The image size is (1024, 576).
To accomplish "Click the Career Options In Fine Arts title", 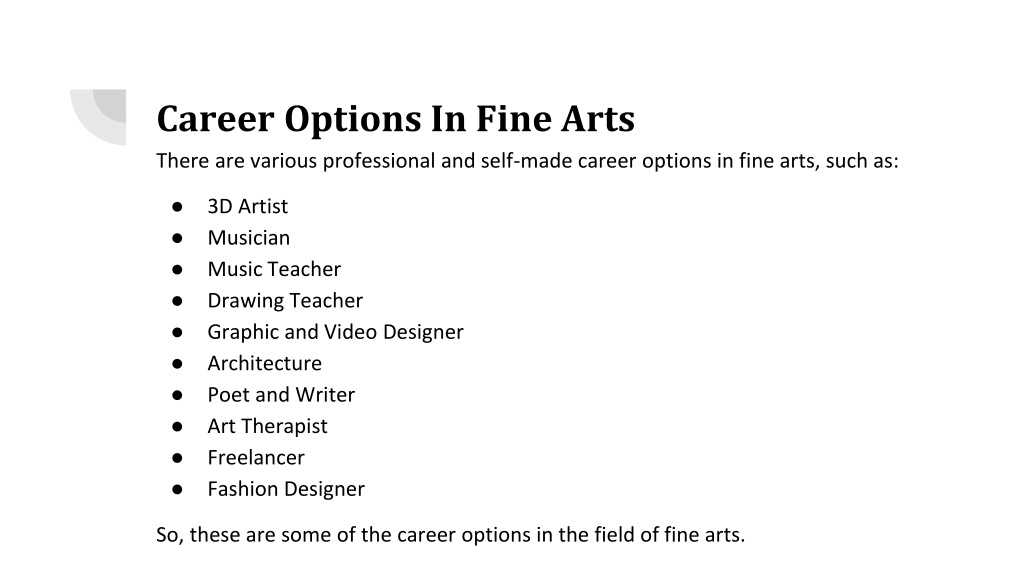I will coord(395,119).
